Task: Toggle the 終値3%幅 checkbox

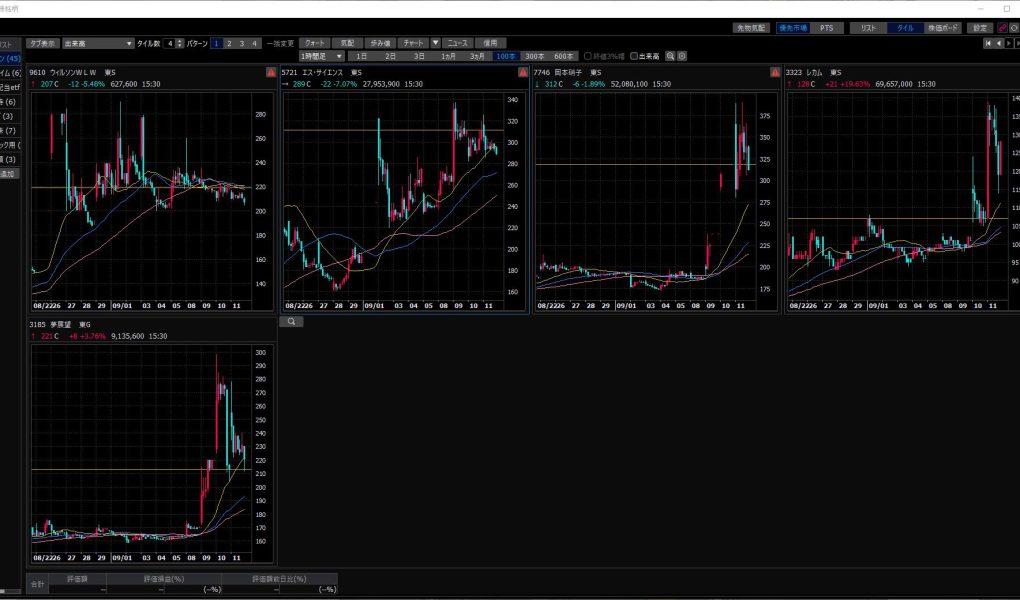Action: point(588,56)
